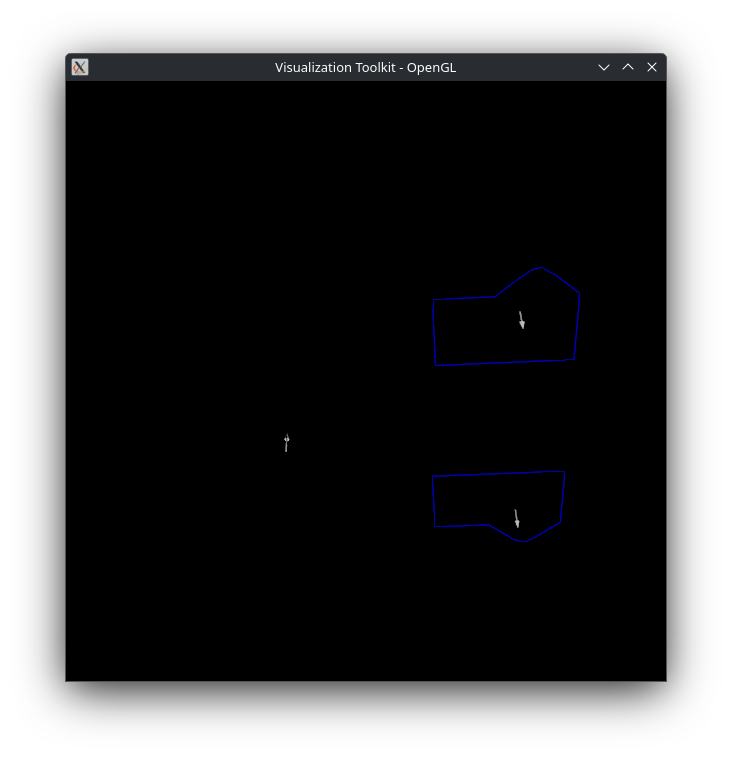Screen dimensions: 732x759
Task: Click the Visualization Toolkit - OpenGL title
Action: pos(366,67)
